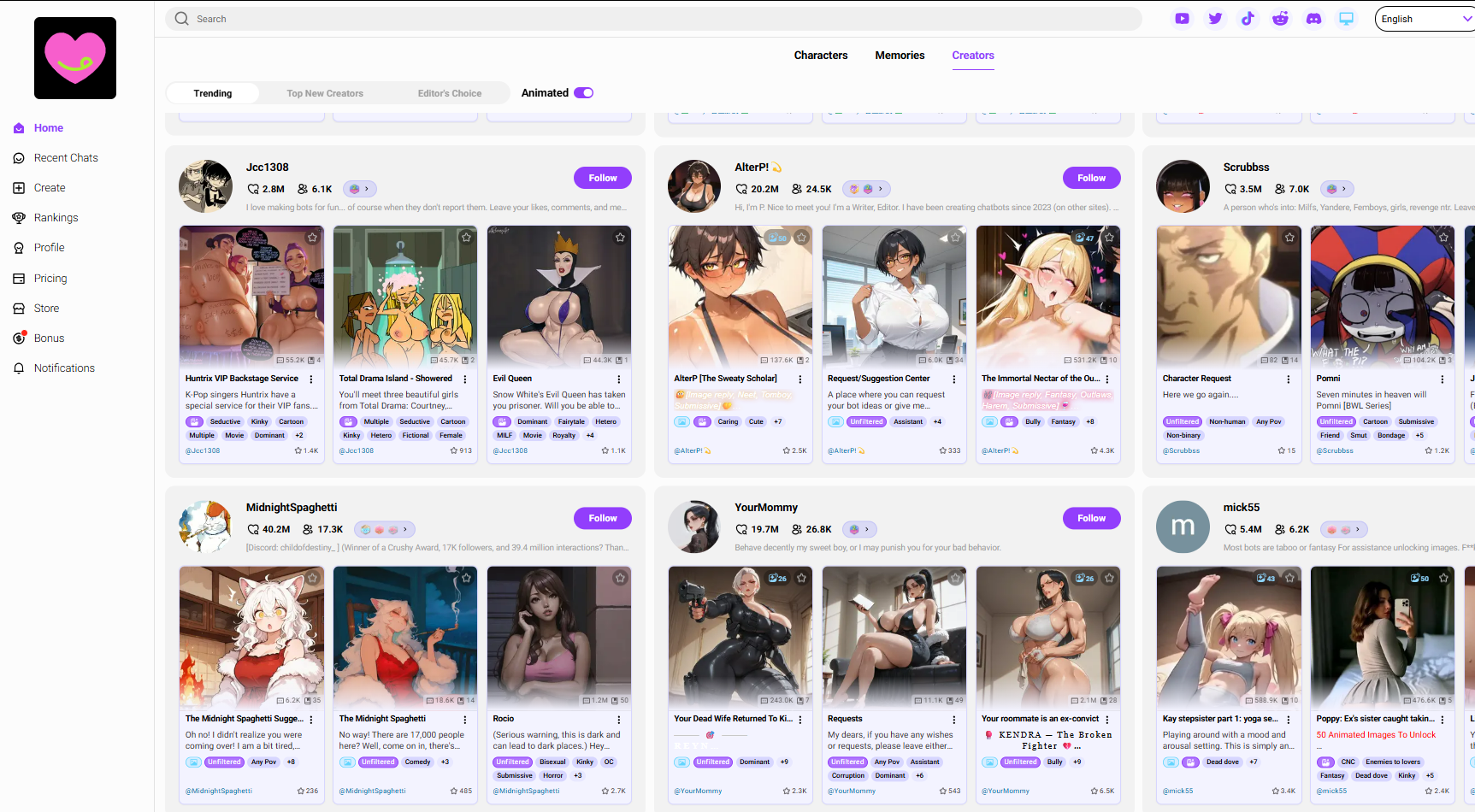1475x812 pixels.
Task: Open the Reddit link icon
Action: point(1280,19)
